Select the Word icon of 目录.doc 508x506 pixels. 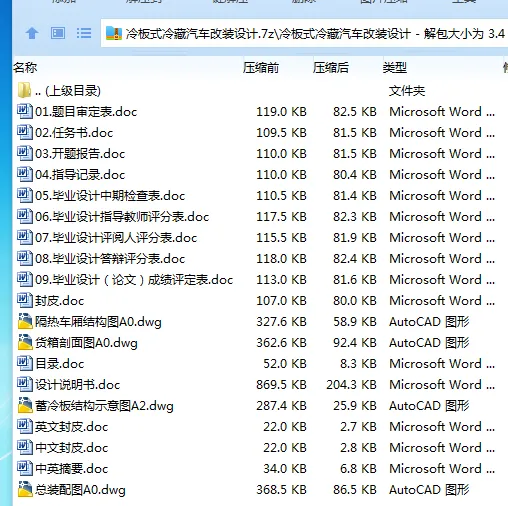click(x=25, y=363)
